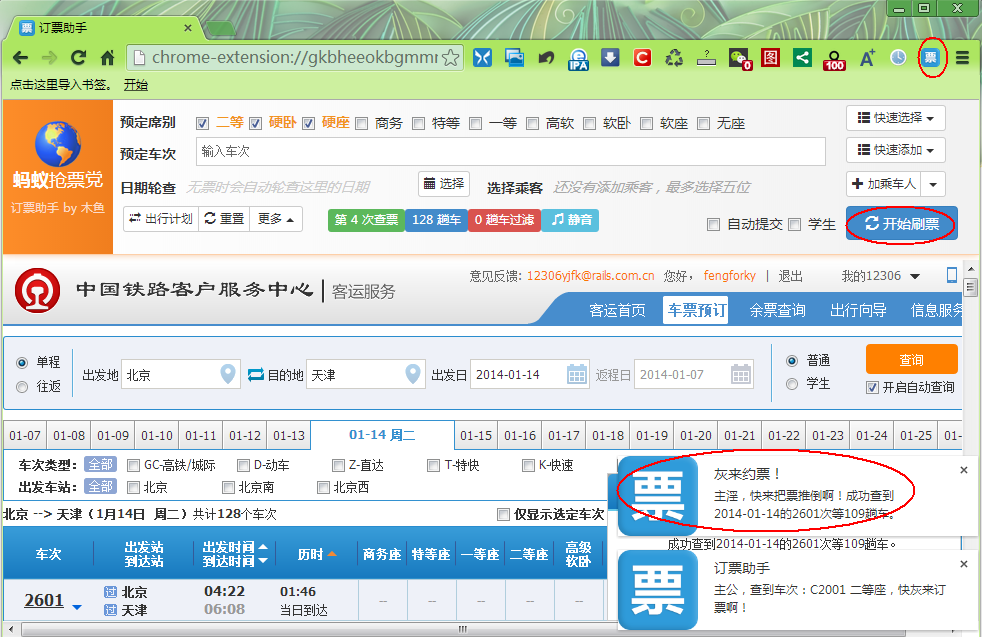Select the 01-20 date tab
982x637 pixels.
coord(696,435)
